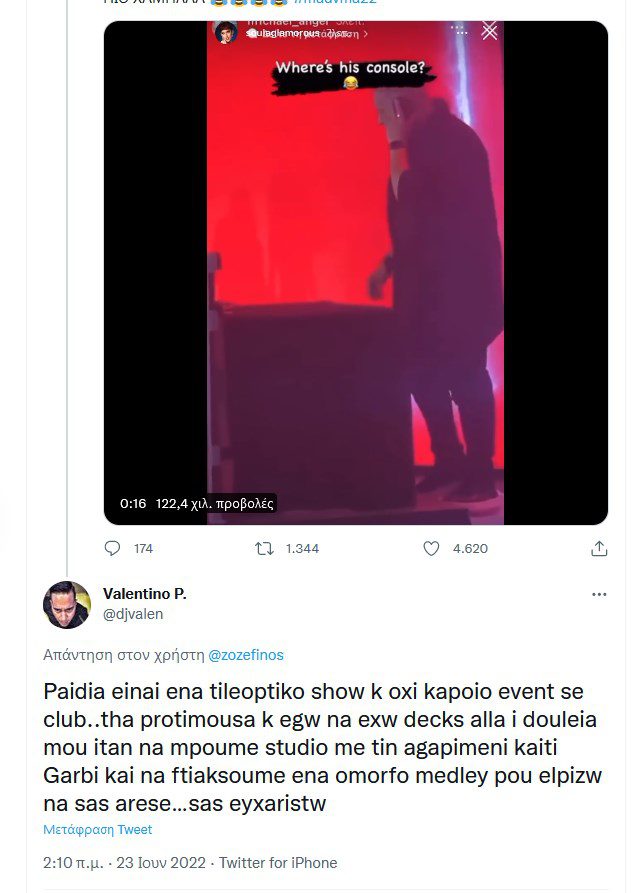Click the reply speech bubble icon
The image size is (637, 893).
tap(112, 548)
